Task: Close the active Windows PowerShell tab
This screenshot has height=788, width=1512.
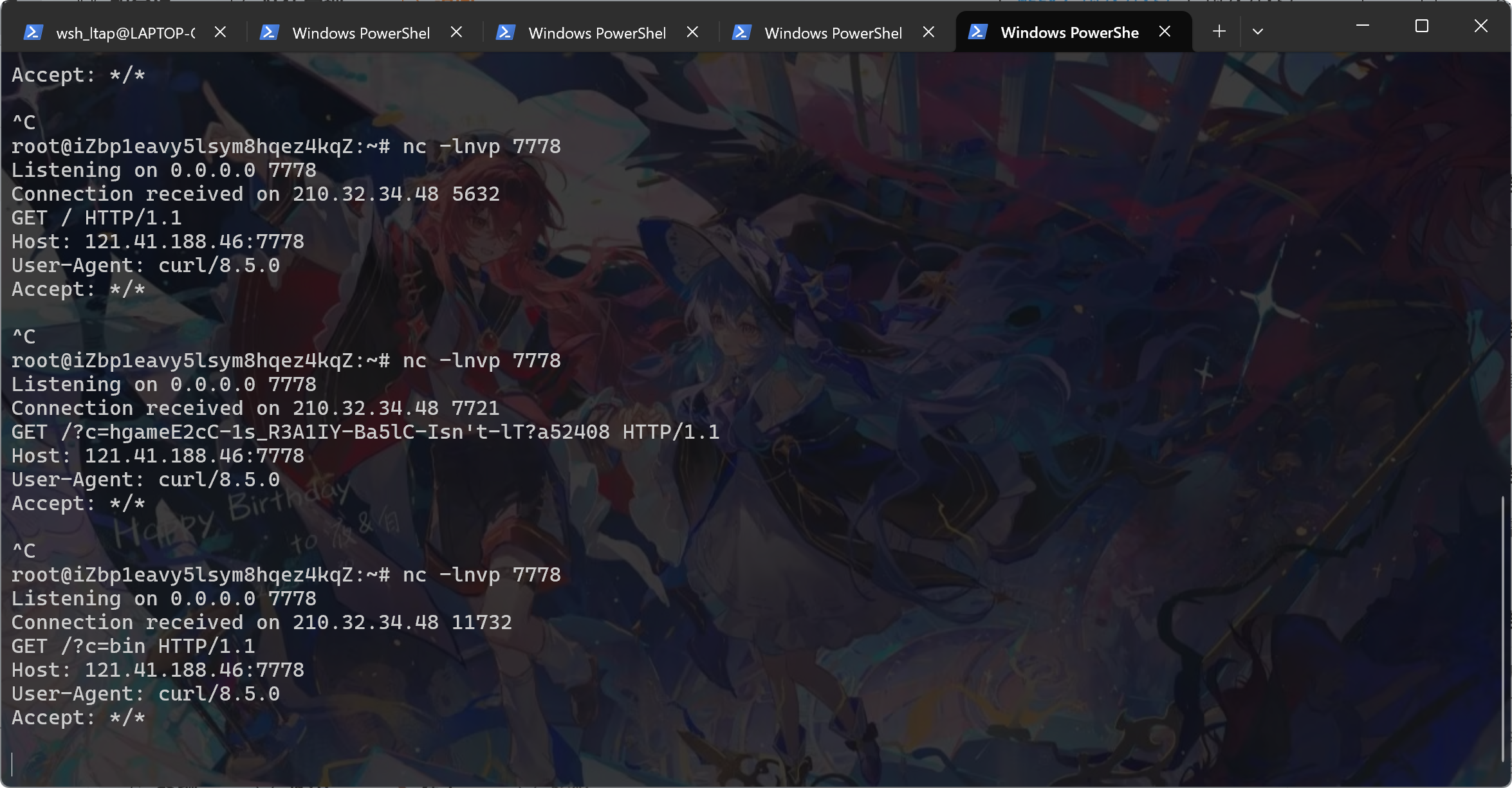Action: [x=1165, y=32]
